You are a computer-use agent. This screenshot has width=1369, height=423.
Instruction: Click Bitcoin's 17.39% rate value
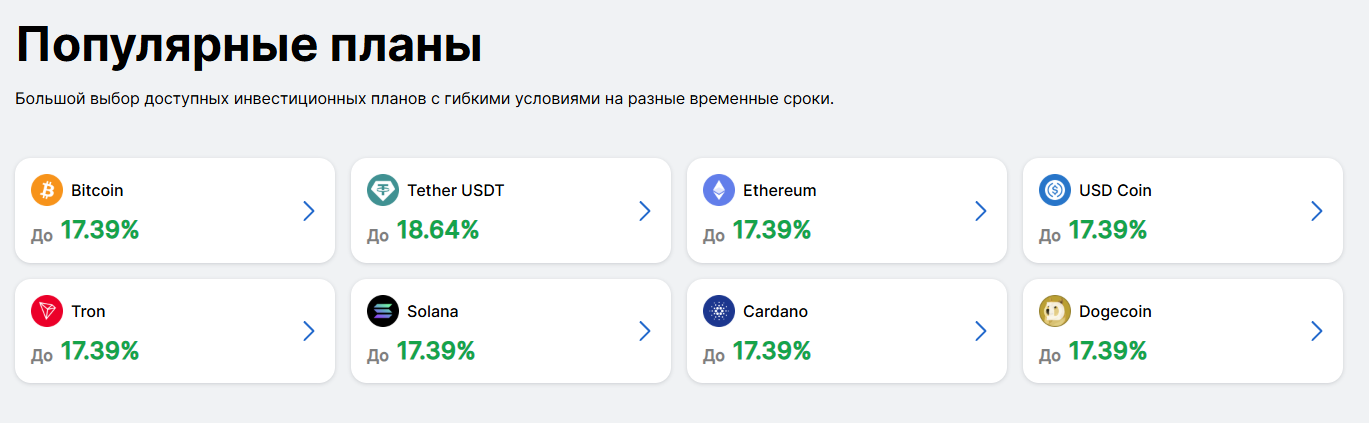tap(99, 230)
